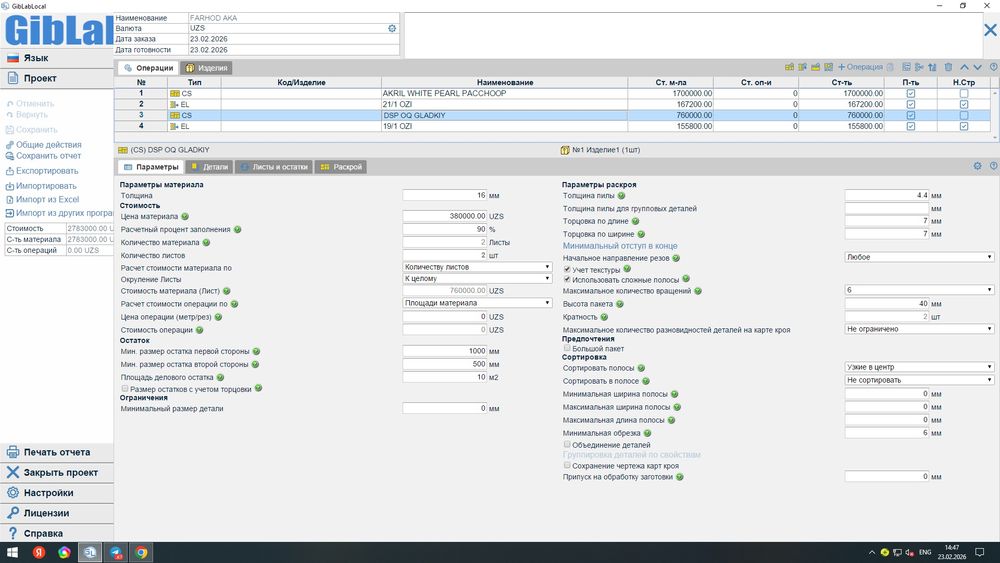1000x563 pixels.
Task: Move operation up with arrow icon
Action: [x=964, y=67]
